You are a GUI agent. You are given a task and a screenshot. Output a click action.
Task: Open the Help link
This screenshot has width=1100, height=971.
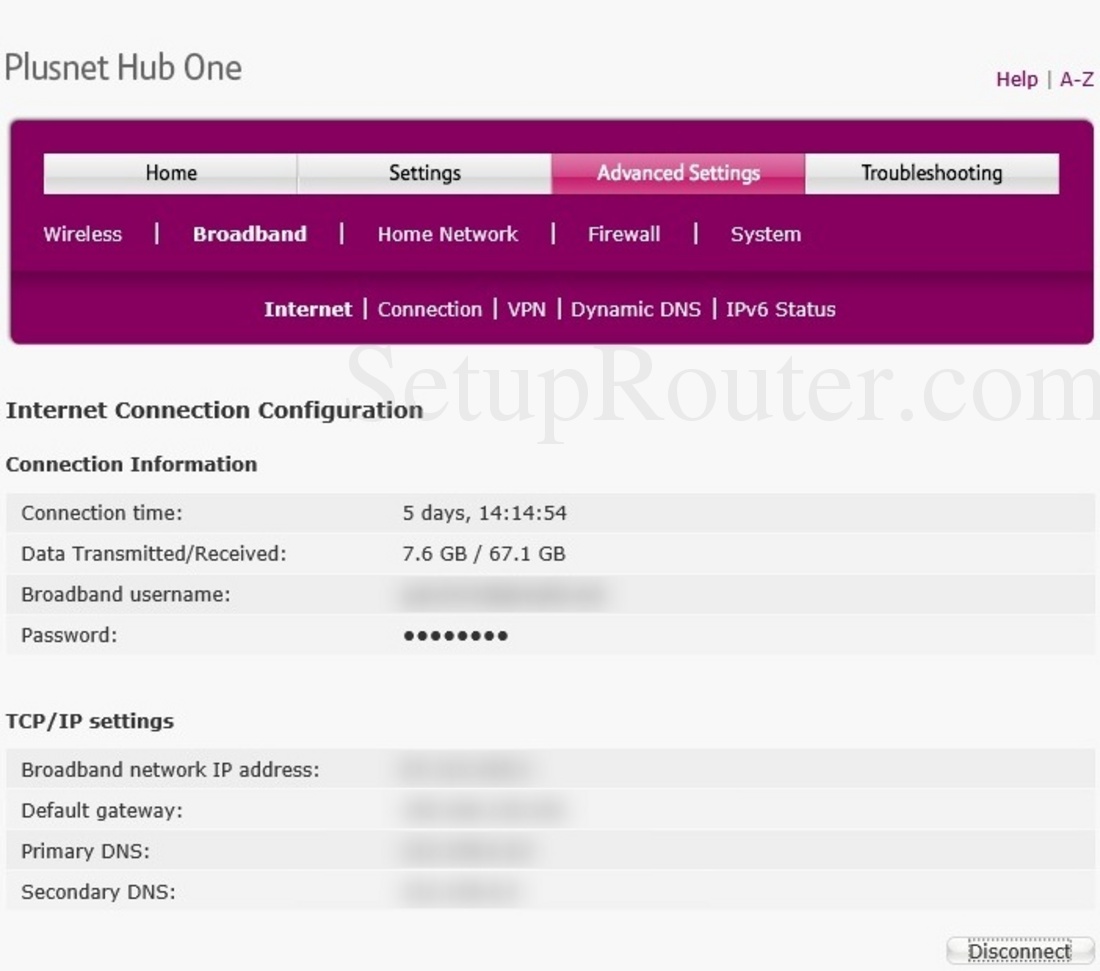point(1016,79)
